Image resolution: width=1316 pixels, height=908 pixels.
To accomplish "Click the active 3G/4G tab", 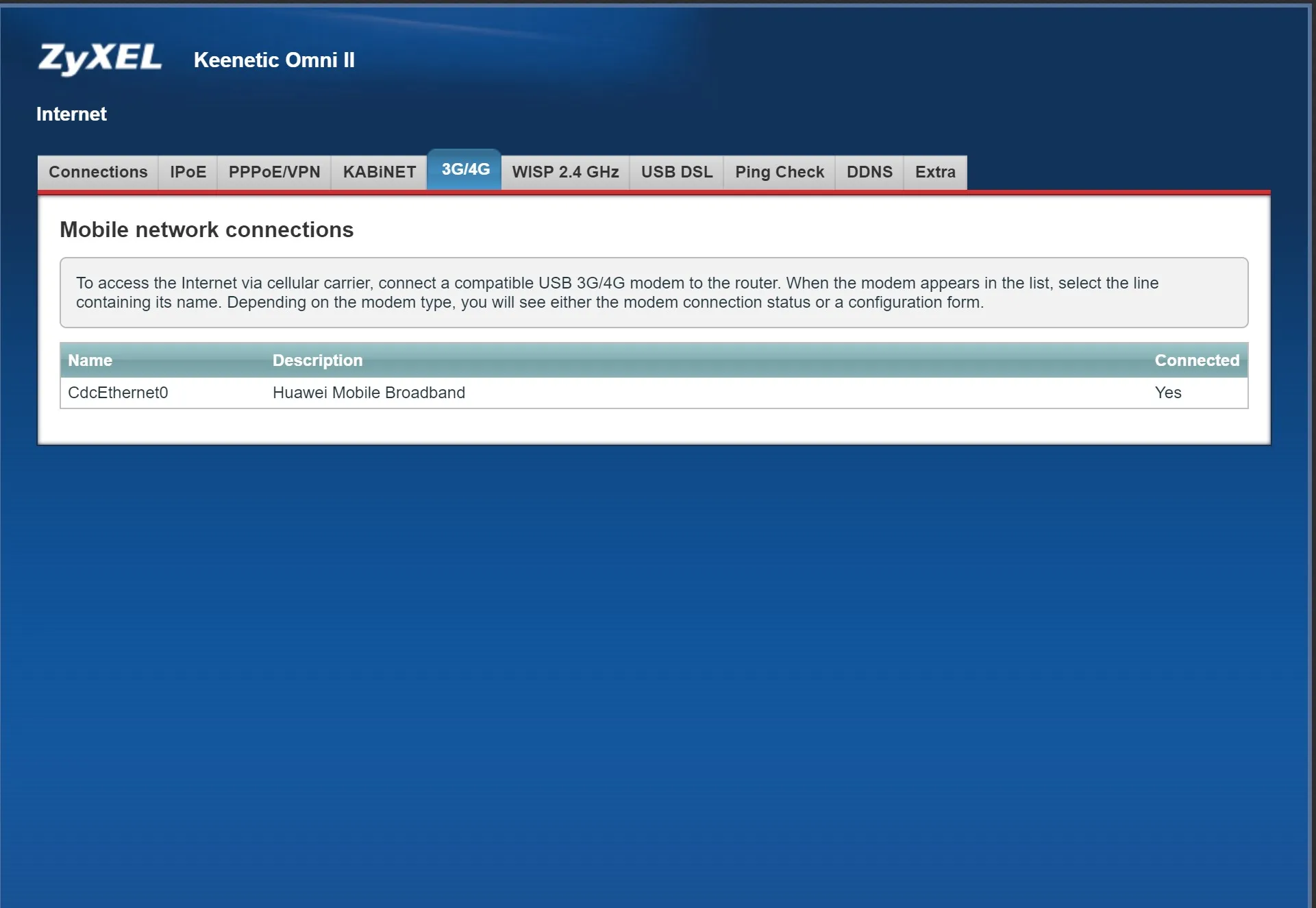I will pyautogui.click(x=465, y=169).
